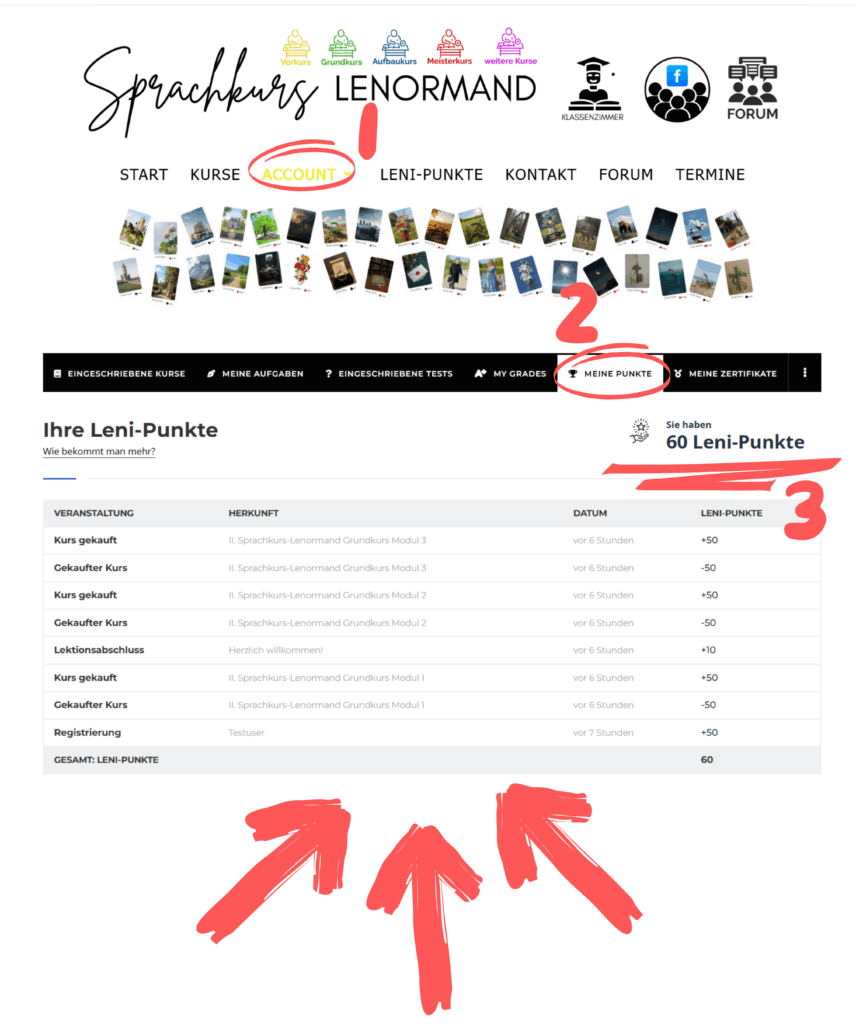Switch to Eingeschriebene Kurse tab

tap(119, 374)
